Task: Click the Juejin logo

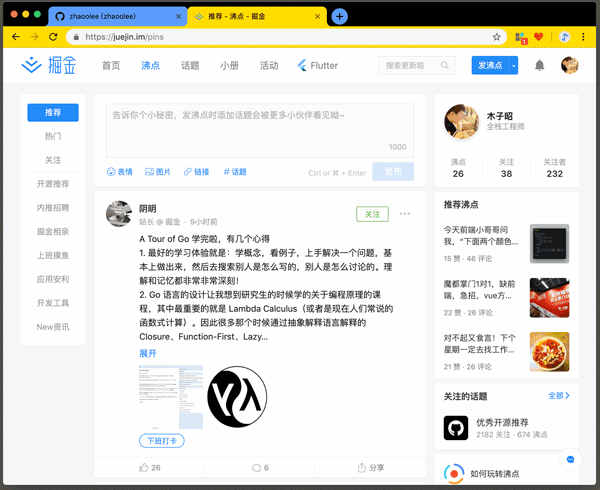Action: coord(49,65)
